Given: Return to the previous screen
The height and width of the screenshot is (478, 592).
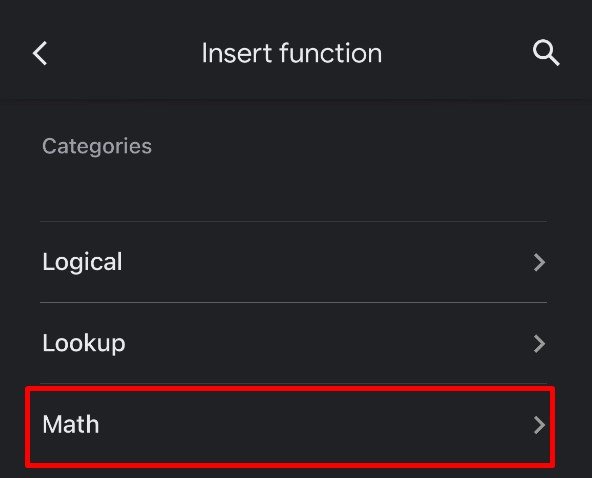Looking at the screenshot, I should pos(40,53).
